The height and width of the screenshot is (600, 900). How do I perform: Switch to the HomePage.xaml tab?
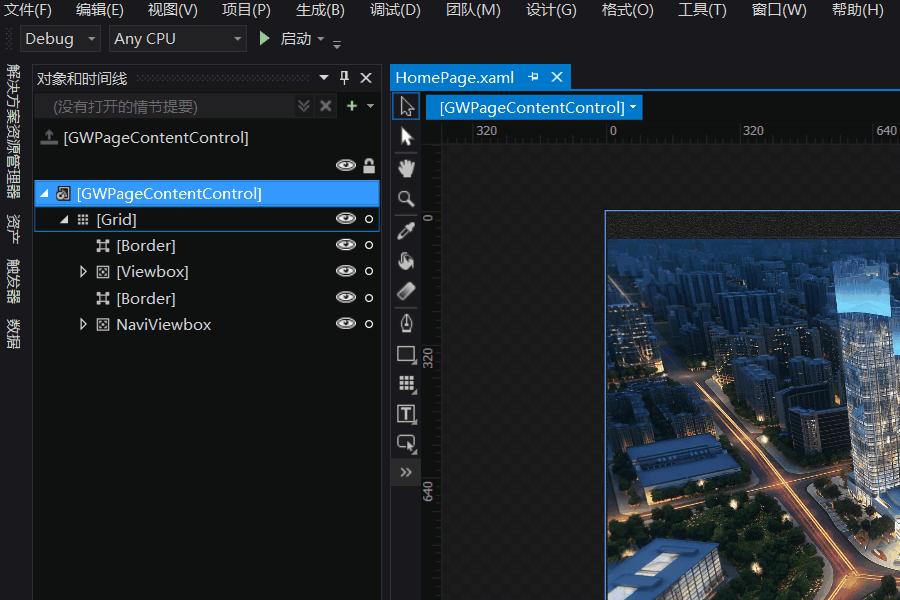click(455, 77)
